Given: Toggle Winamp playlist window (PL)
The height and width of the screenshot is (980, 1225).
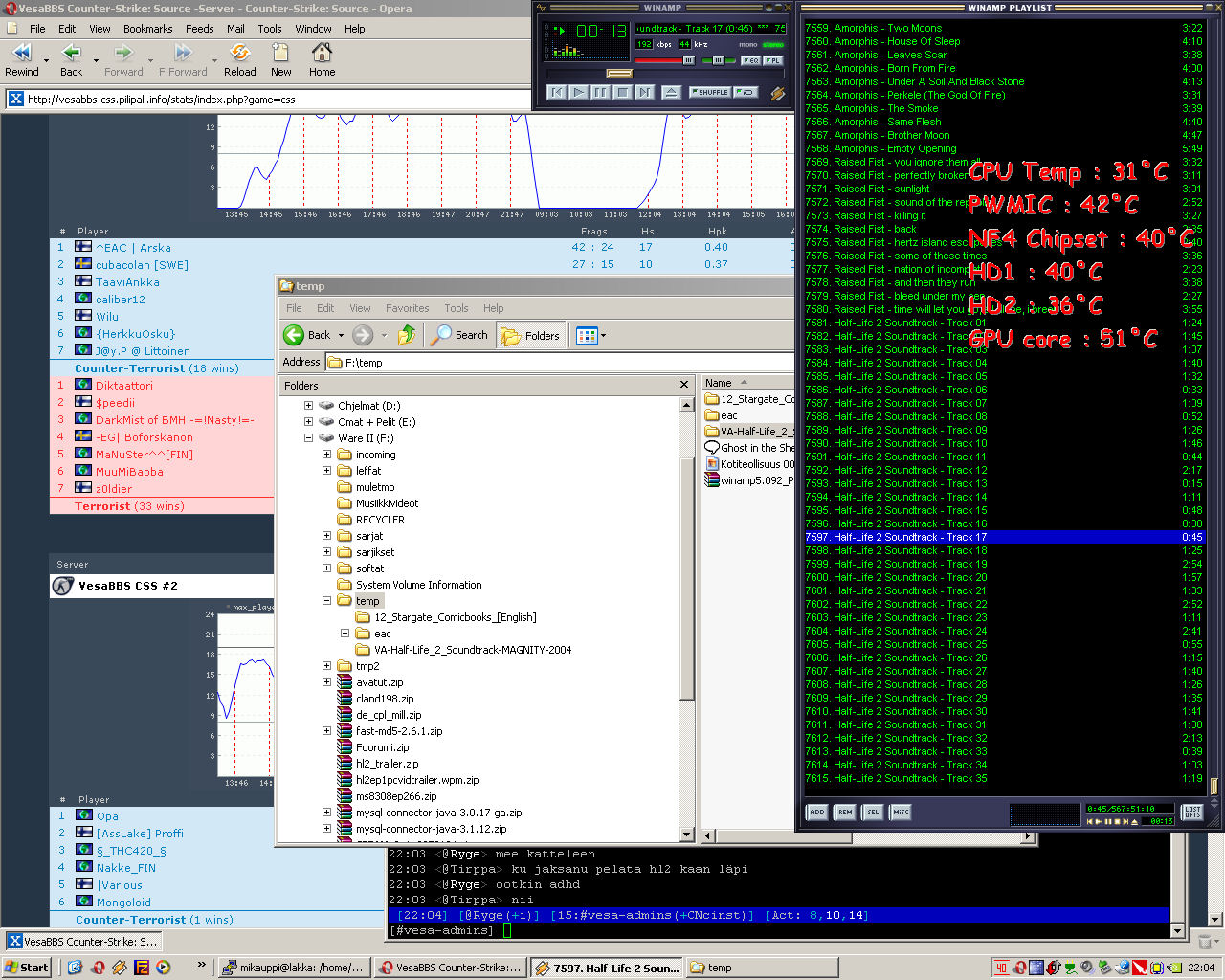Looking at the screenshot, I should [x=773, y=60].
